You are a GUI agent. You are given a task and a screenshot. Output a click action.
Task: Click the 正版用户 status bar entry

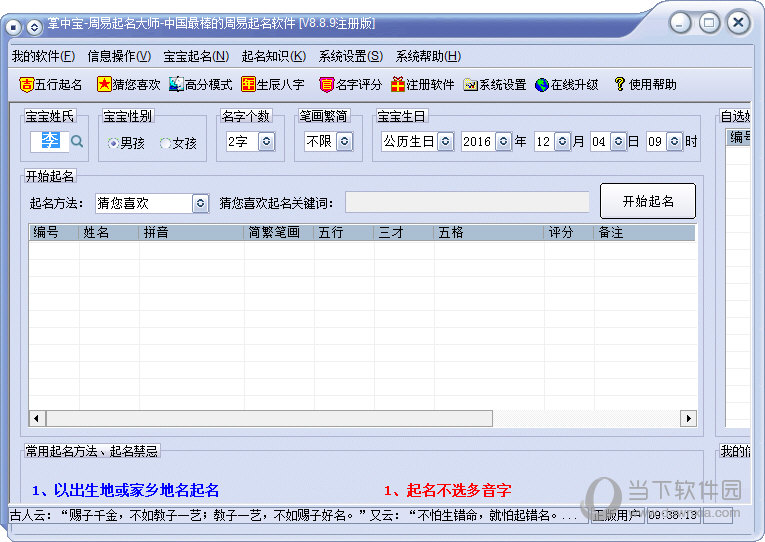coord(617,515)
